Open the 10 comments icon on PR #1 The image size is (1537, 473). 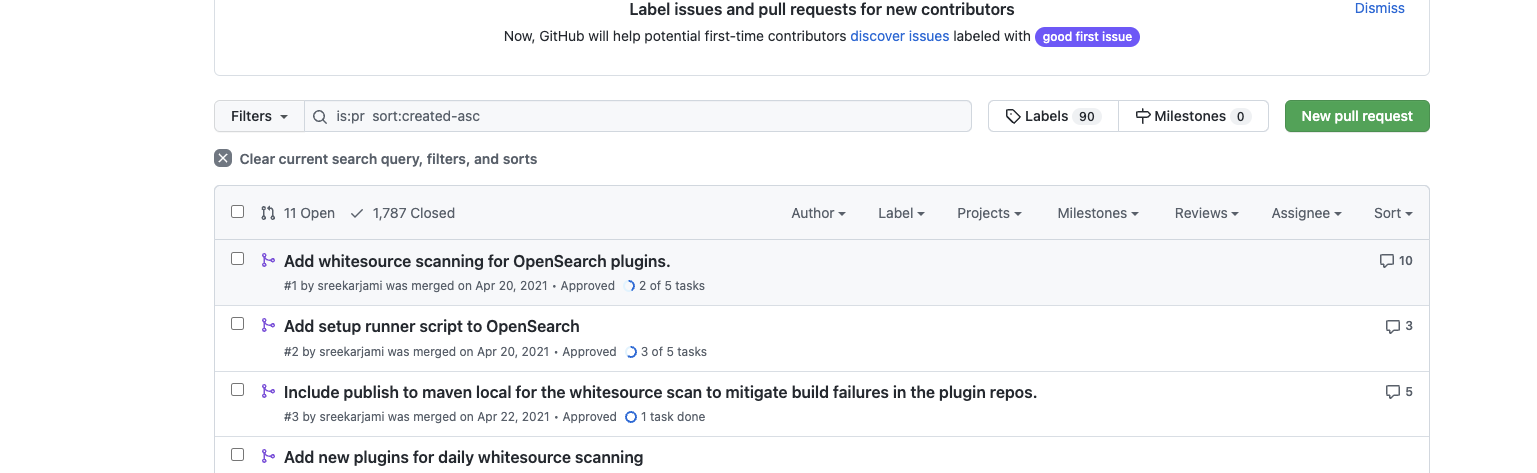[x=1396, y=261]
